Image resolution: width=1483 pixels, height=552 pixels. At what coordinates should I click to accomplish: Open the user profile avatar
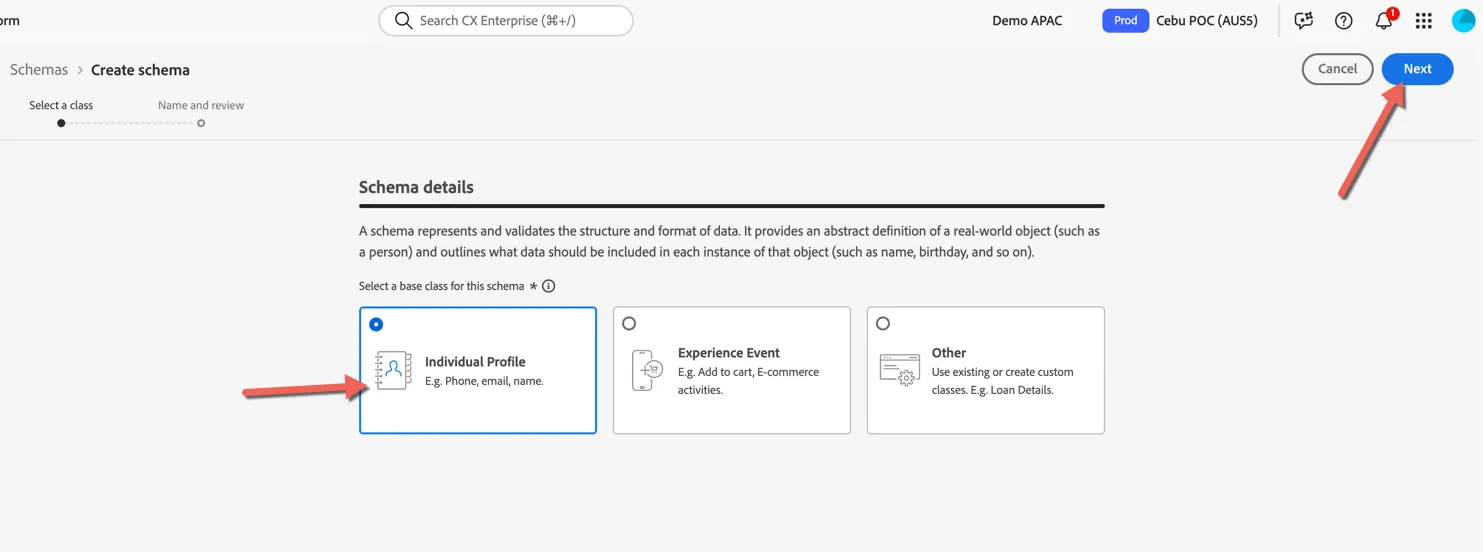[1463, 20]
